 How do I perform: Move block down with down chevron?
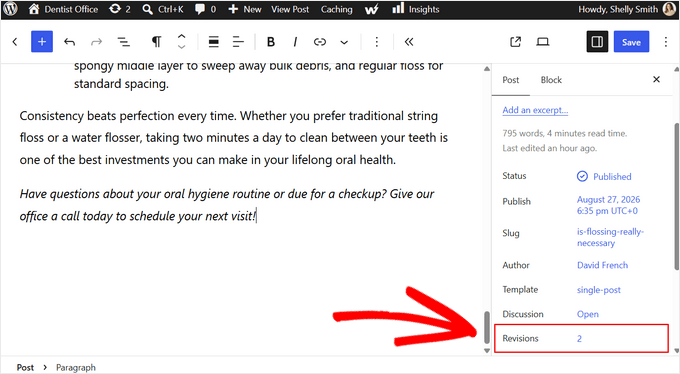tap(182, 47)
